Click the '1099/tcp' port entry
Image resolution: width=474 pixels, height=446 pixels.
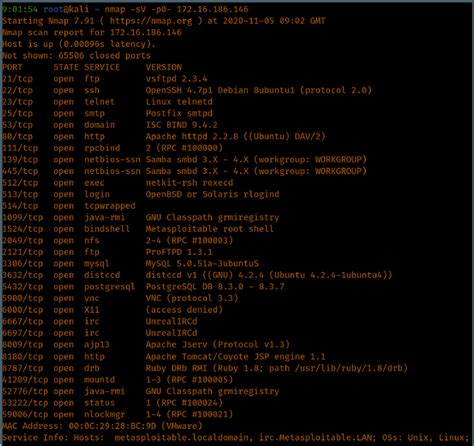click(23, 218)
